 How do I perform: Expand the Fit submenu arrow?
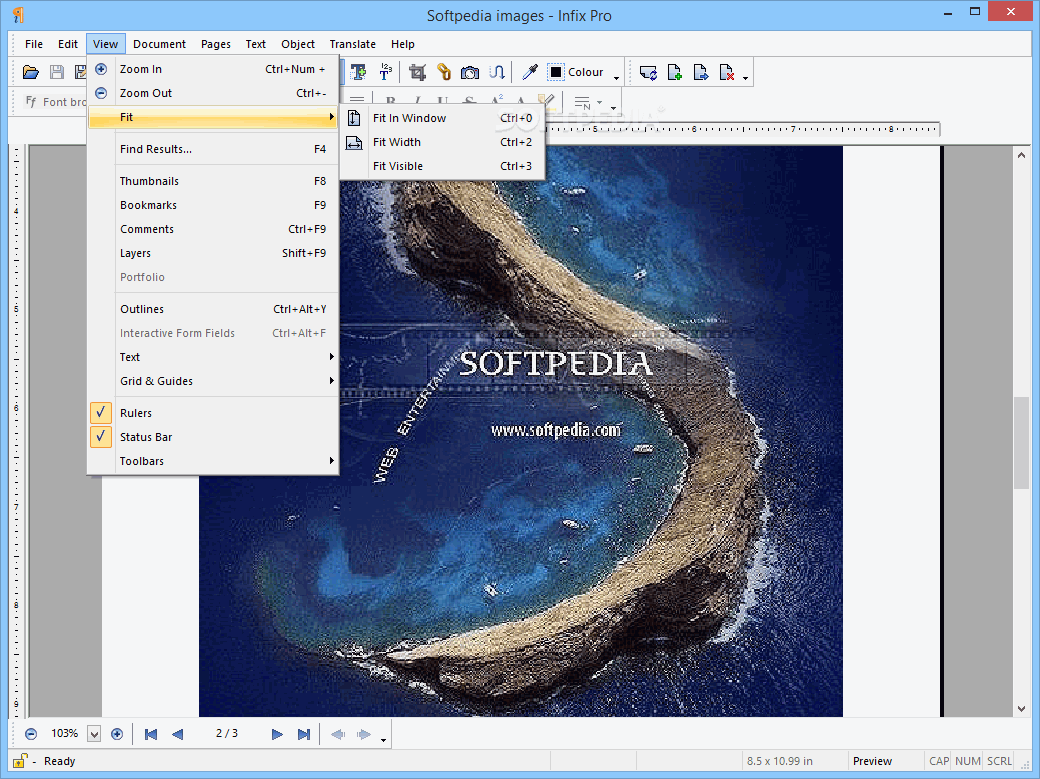[332, 117]
